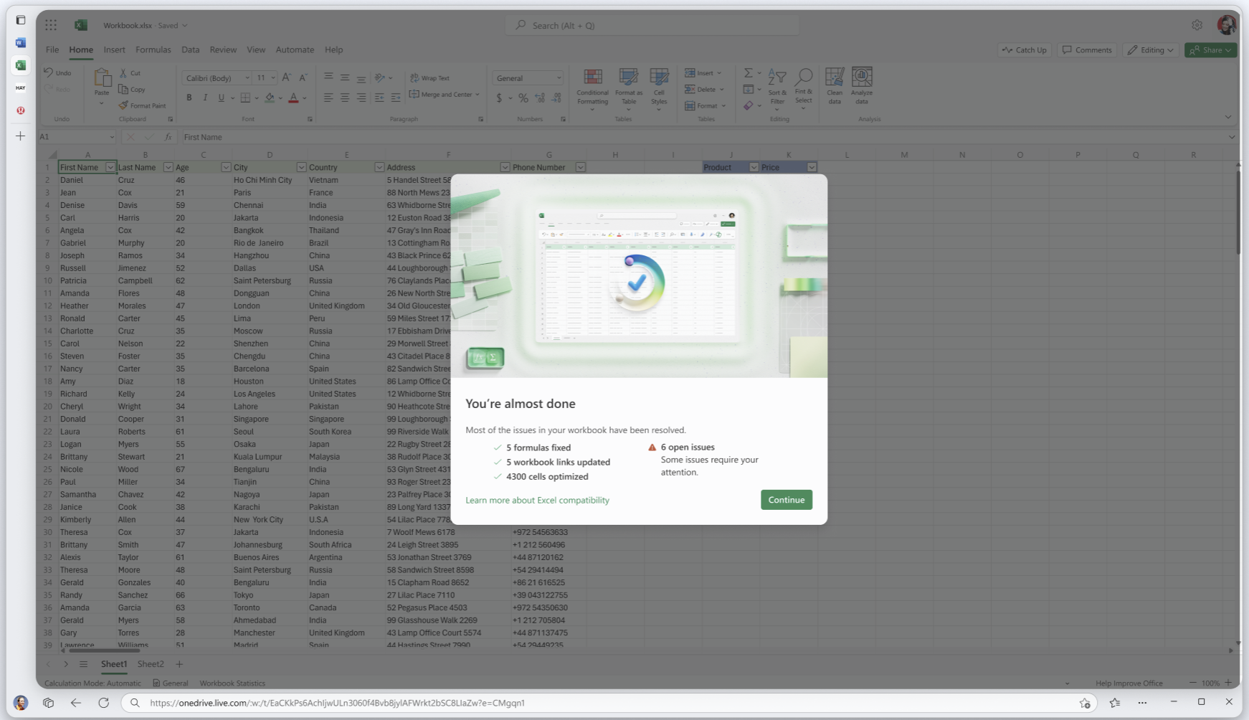This screenshot has width=1249, height=720.
Task: Click the browser address bar URL
Action: click(x=337, y=703)
